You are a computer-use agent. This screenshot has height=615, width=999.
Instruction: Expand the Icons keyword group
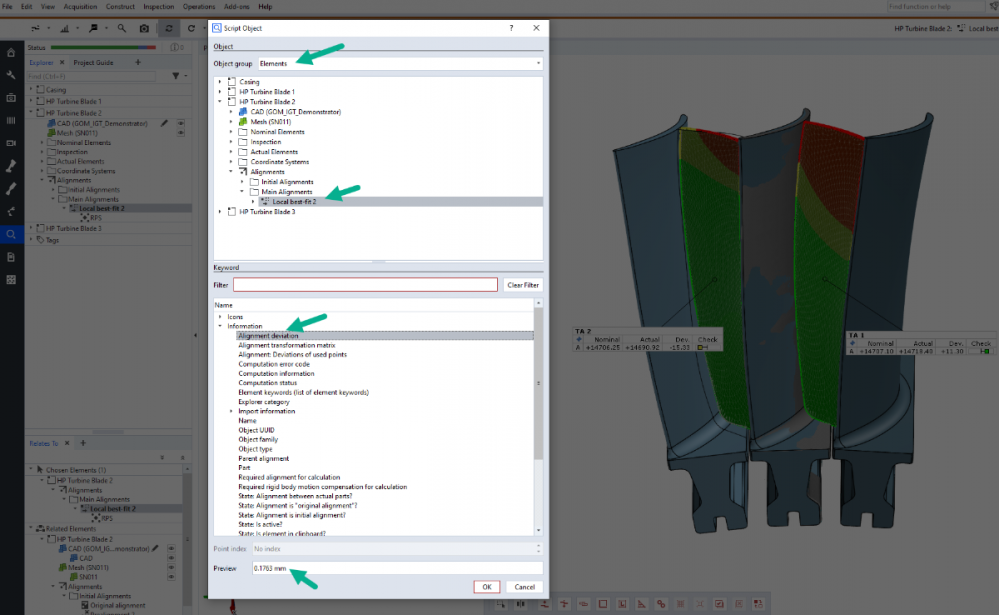pyautogui.click(x=220, y=317)
